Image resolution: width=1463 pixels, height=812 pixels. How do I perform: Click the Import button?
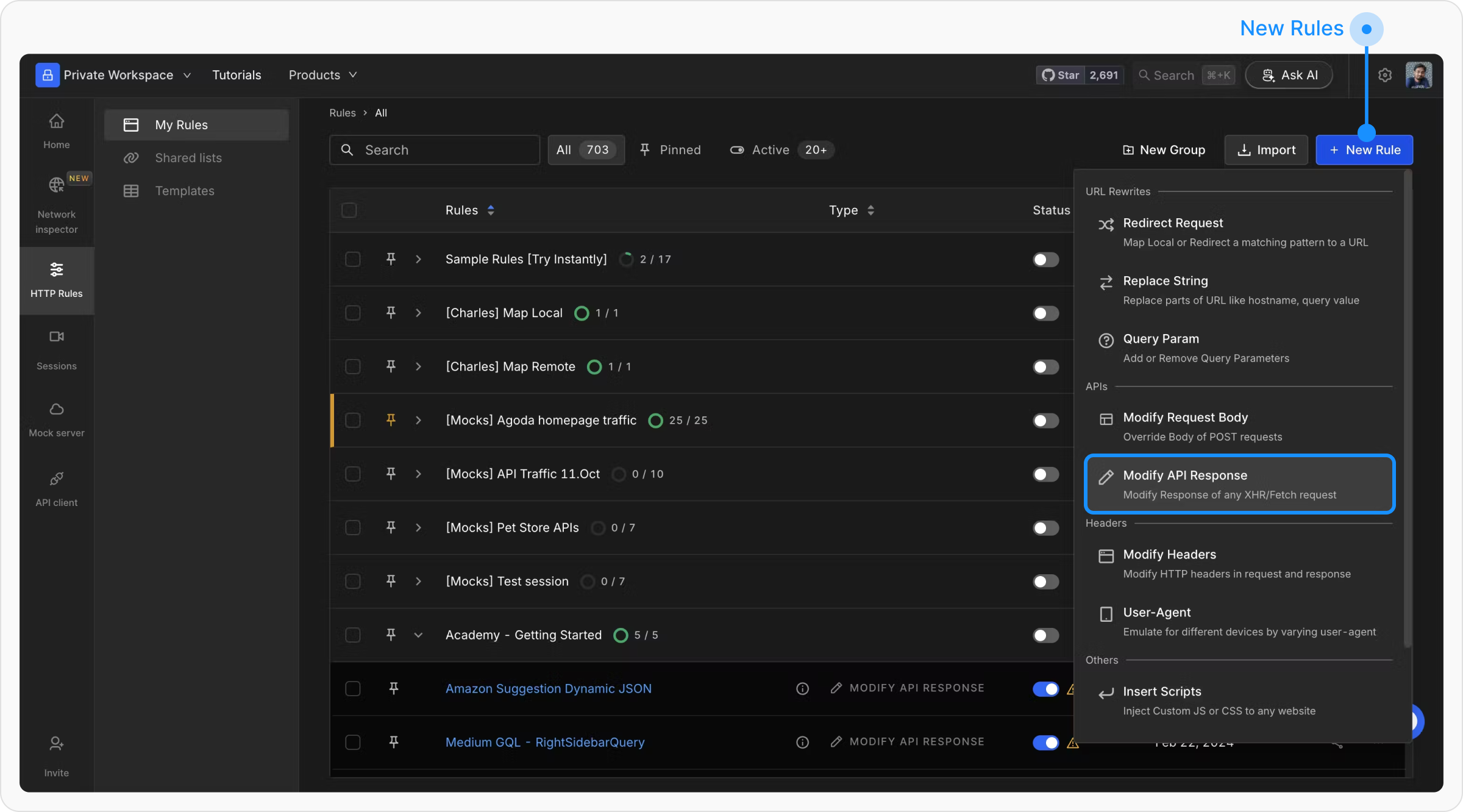(1266, 150)
